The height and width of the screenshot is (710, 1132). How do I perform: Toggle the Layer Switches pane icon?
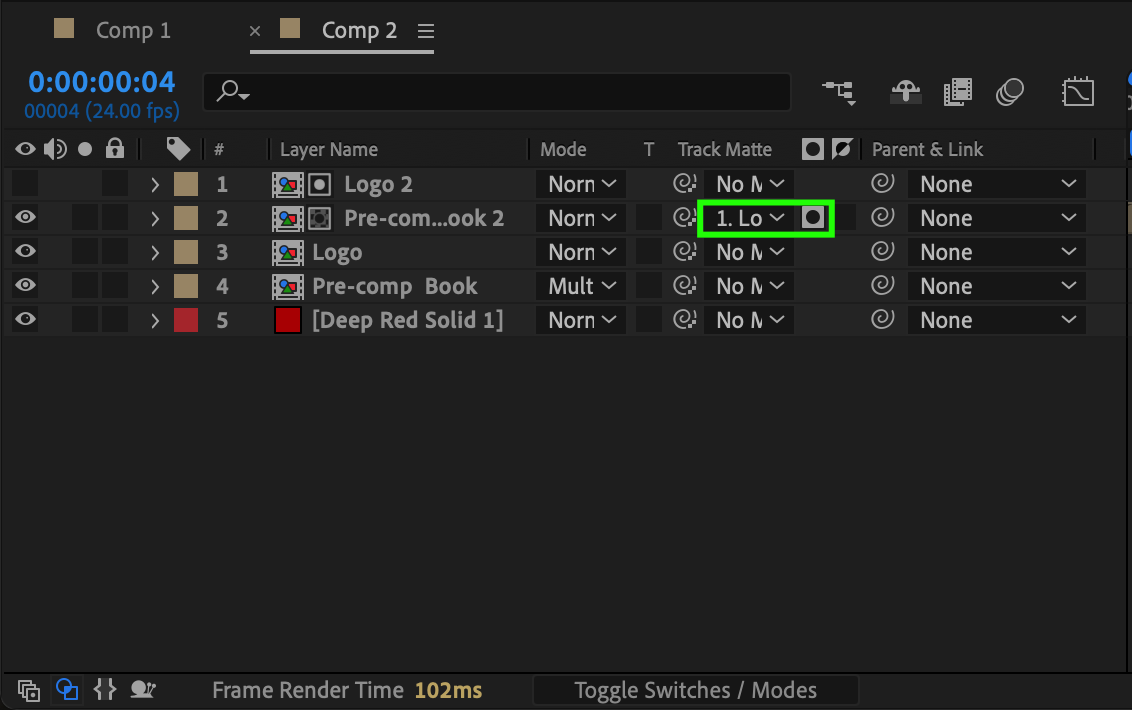(29, 689)
